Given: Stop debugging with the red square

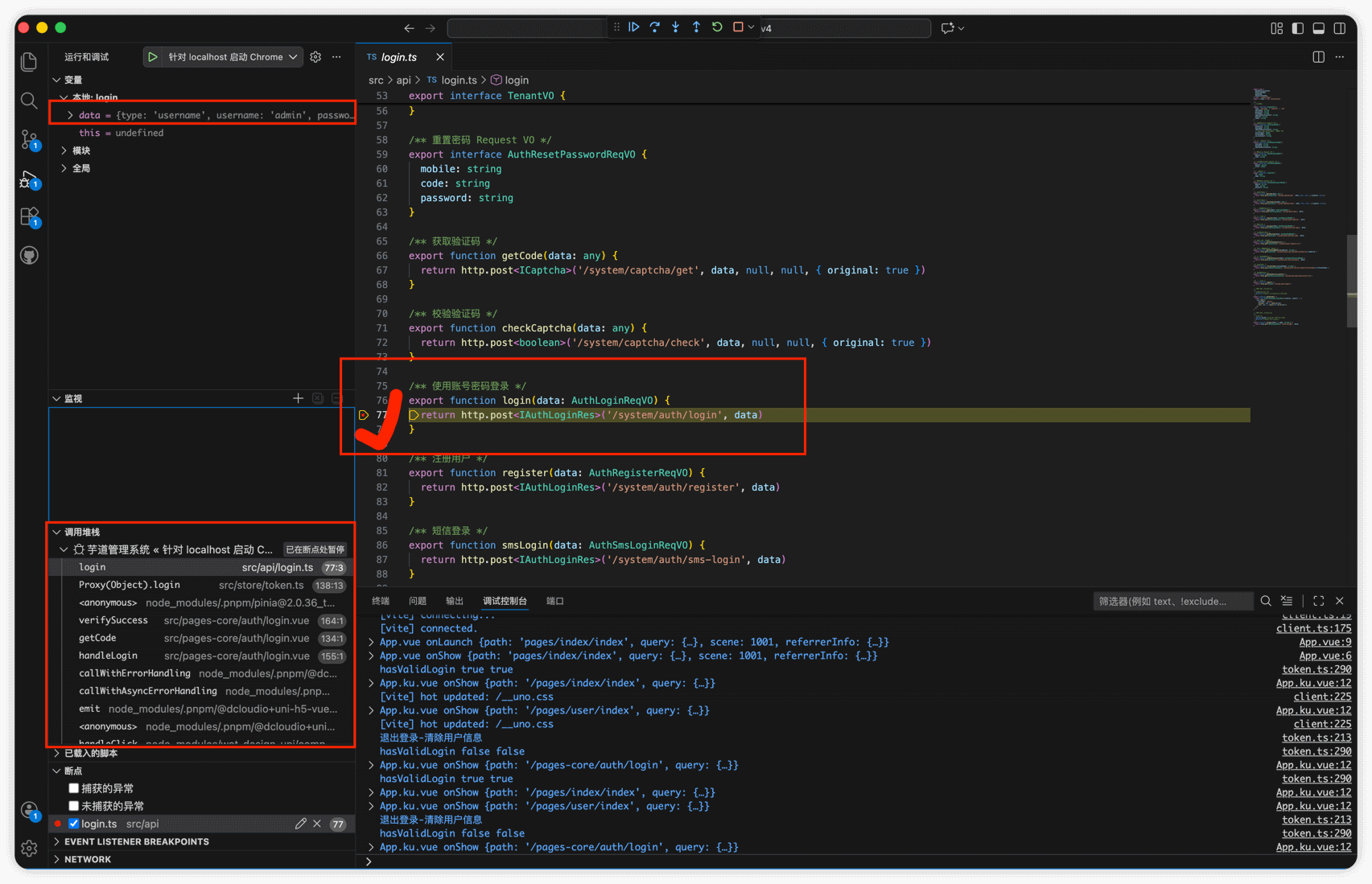Looking at the screenshot, I should click(738, 27).
